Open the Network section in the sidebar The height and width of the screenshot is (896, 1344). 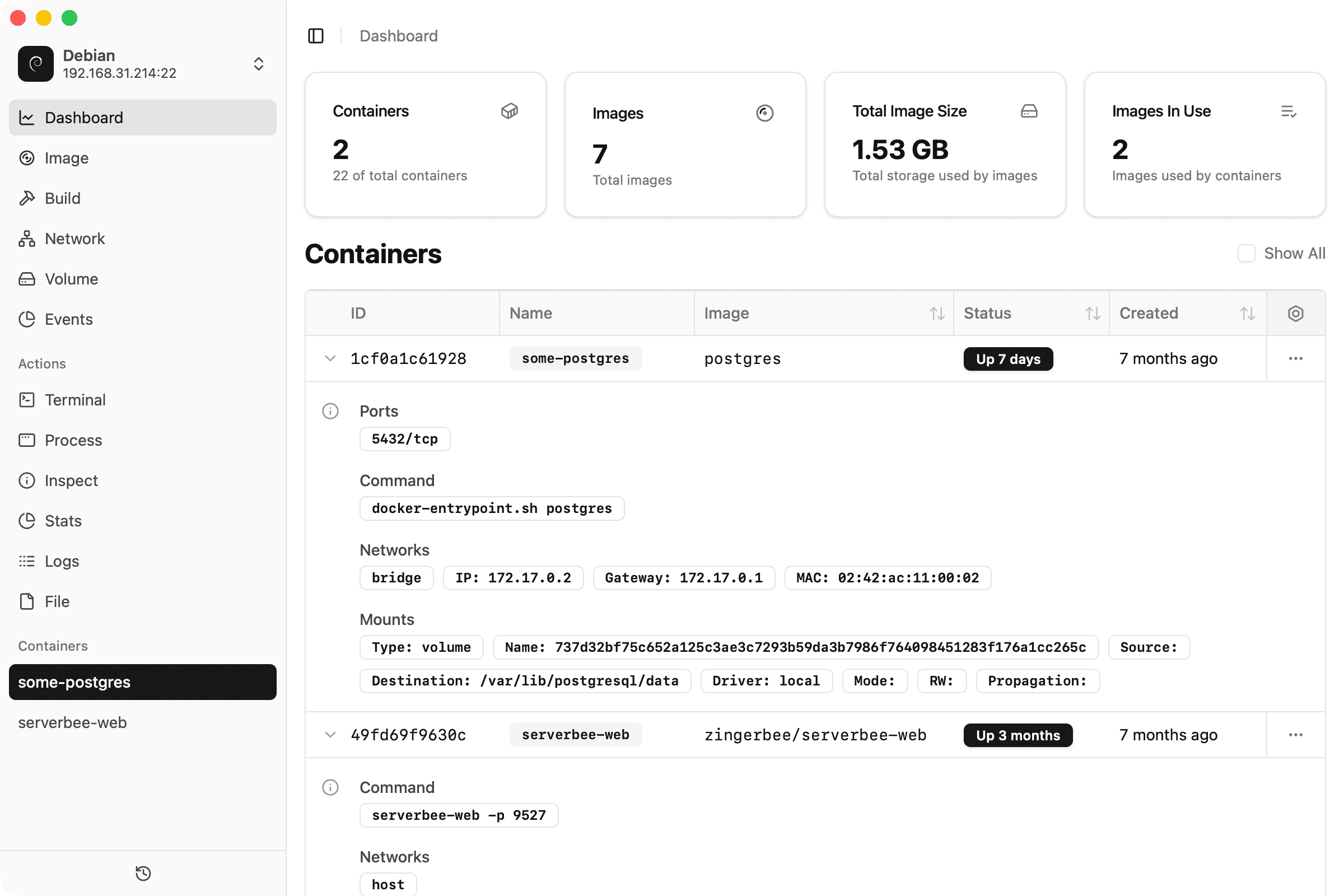pyautogui.click(x=74, y=239)
